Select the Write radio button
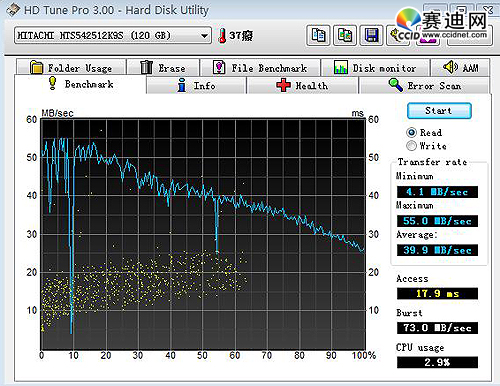The width and height of the screenshot is (500, 386). pyautogui.click(x=411, y=146)
